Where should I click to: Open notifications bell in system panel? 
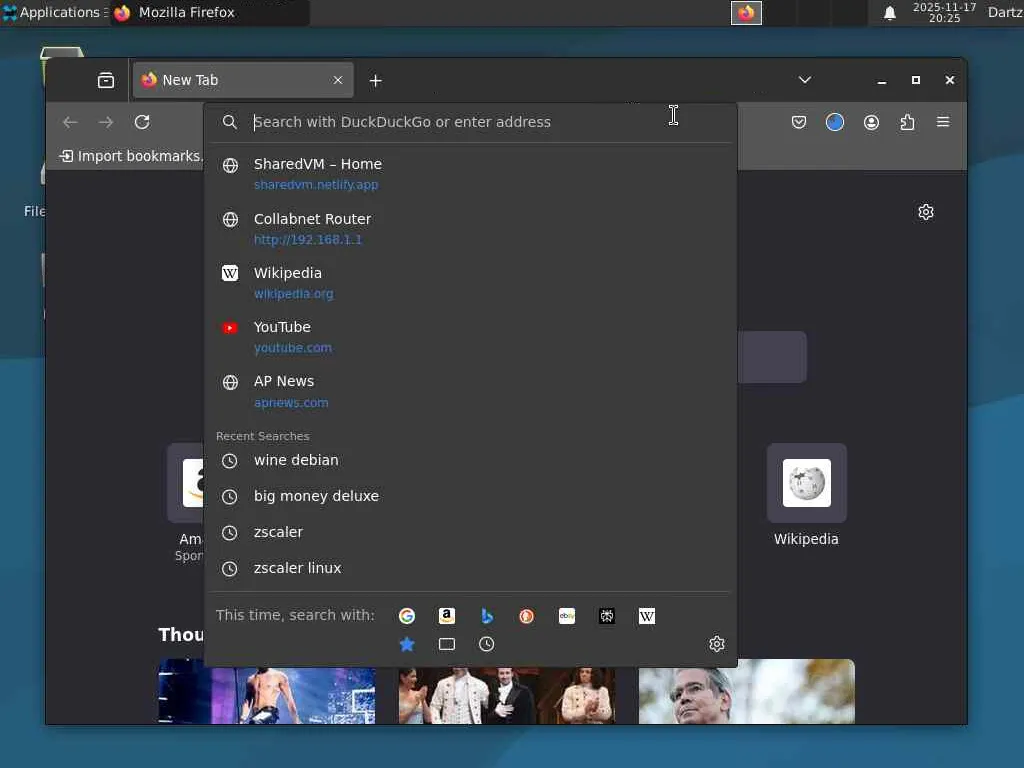tap(889, 13)
